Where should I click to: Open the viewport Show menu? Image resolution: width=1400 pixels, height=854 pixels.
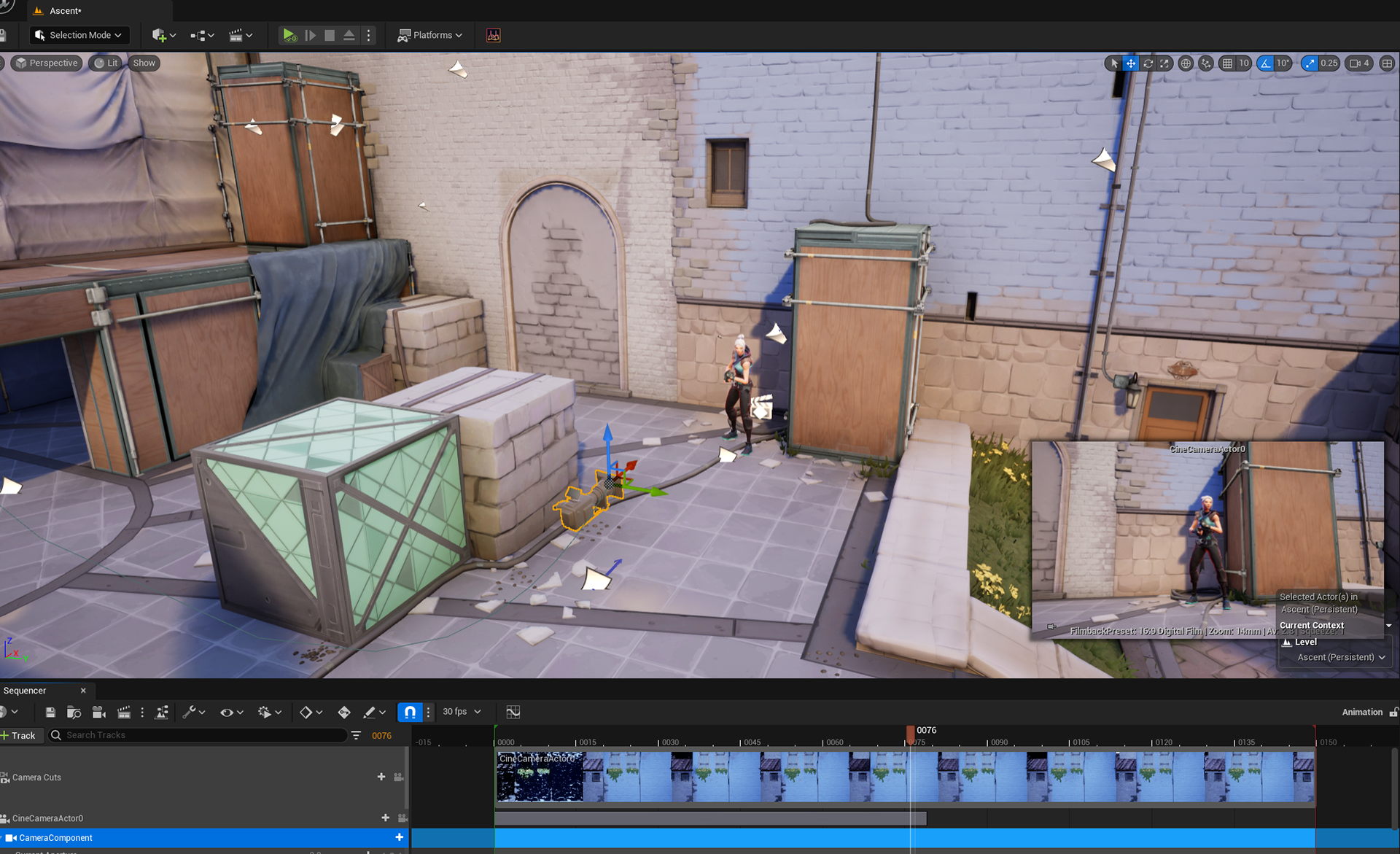144,63
